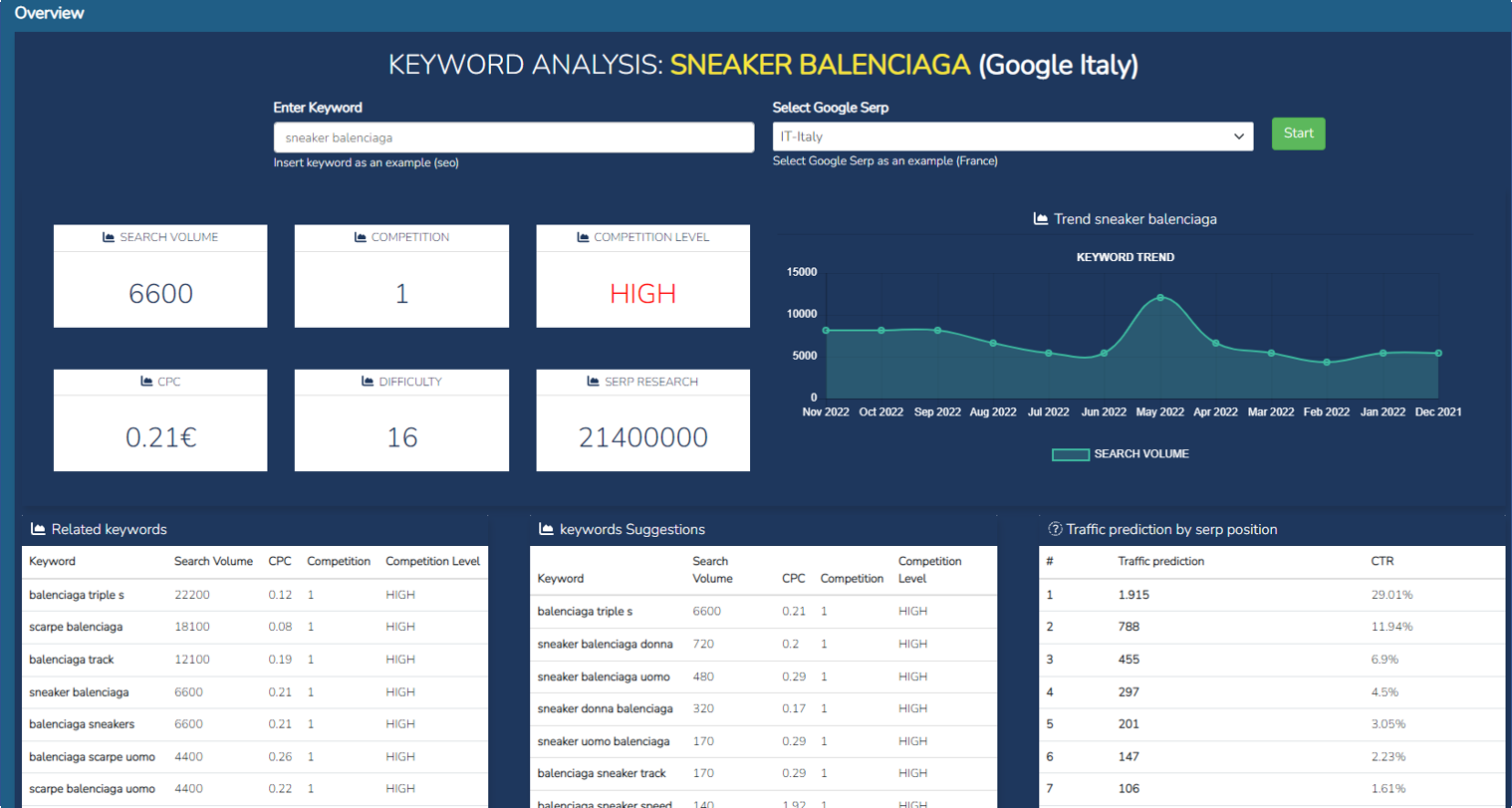The width and height of the screenshot is (1512, 808).
Task: Click the 0.21€ CPC card value
Action: point(160,437)
